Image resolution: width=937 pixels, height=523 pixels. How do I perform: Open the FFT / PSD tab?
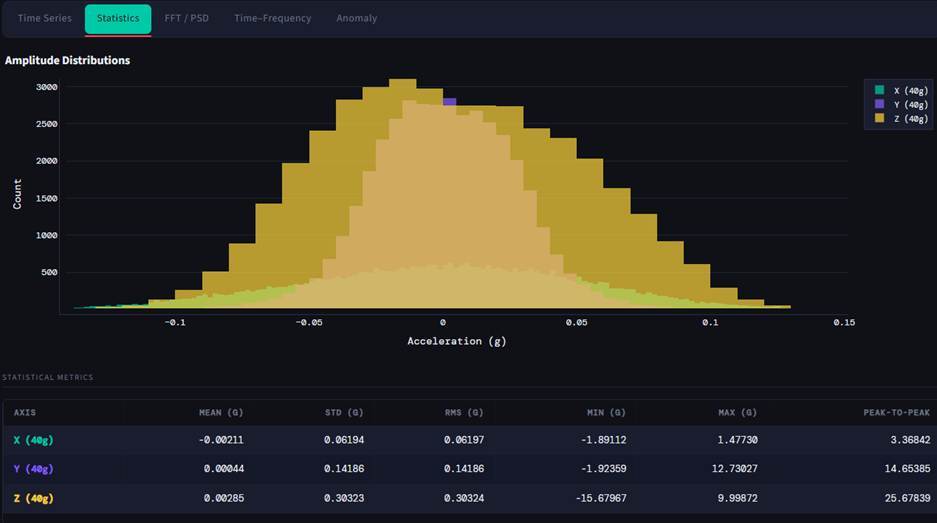coord(186,19)
